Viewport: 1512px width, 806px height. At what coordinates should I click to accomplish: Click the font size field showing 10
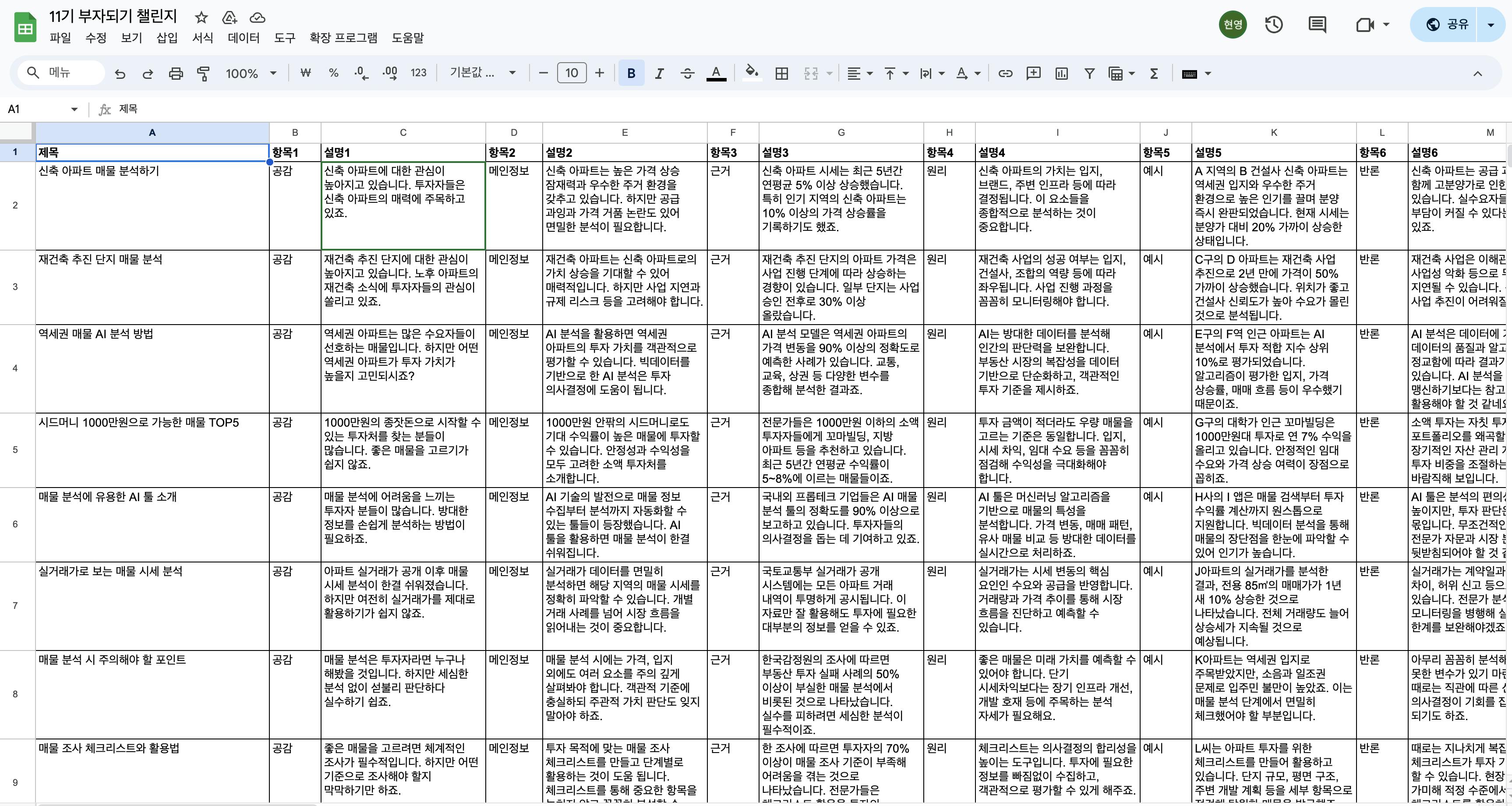click(x=572, y=74)
